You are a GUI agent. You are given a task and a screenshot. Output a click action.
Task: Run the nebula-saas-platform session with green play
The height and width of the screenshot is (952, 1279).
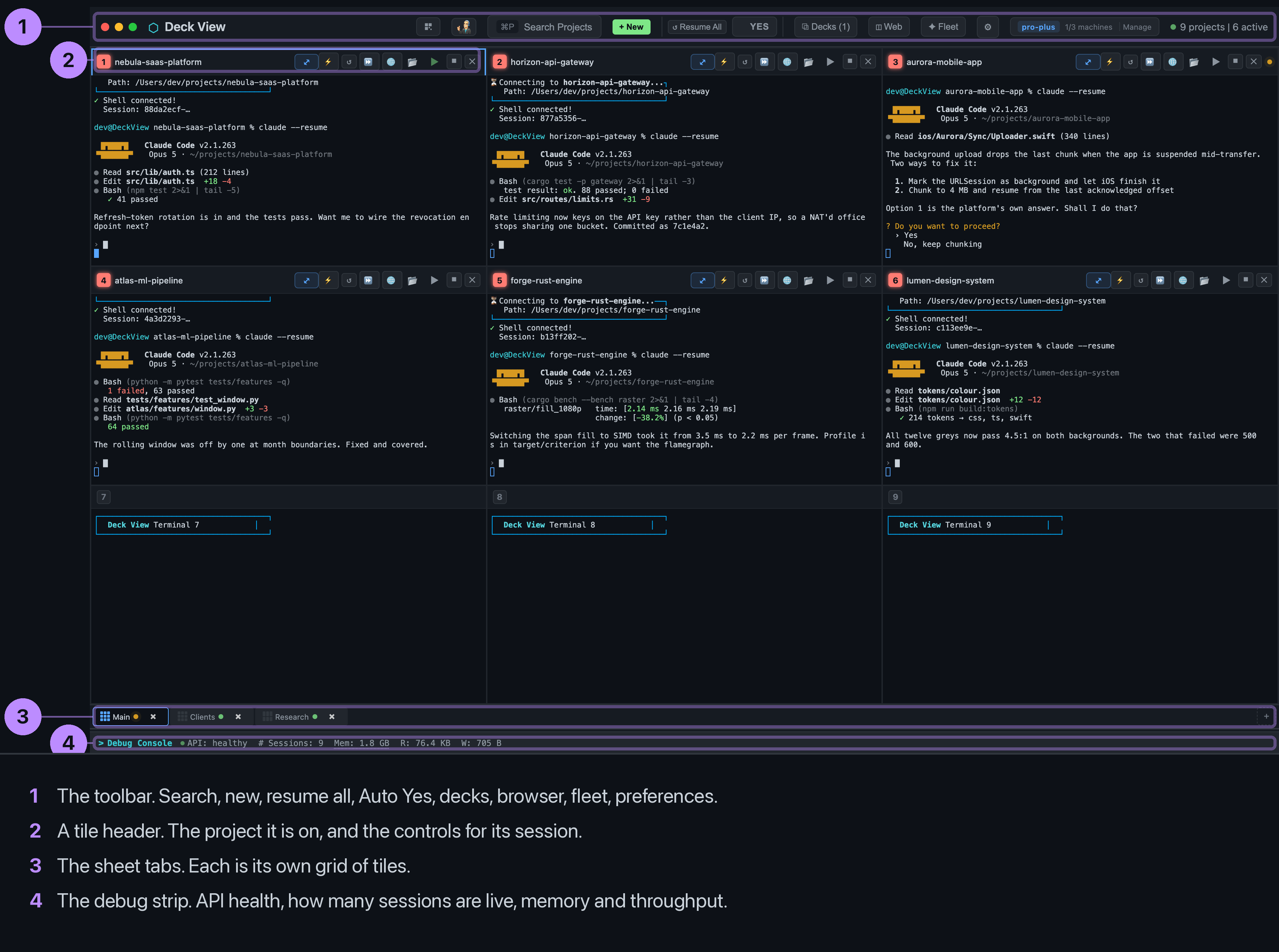click(x=435, y=62)
